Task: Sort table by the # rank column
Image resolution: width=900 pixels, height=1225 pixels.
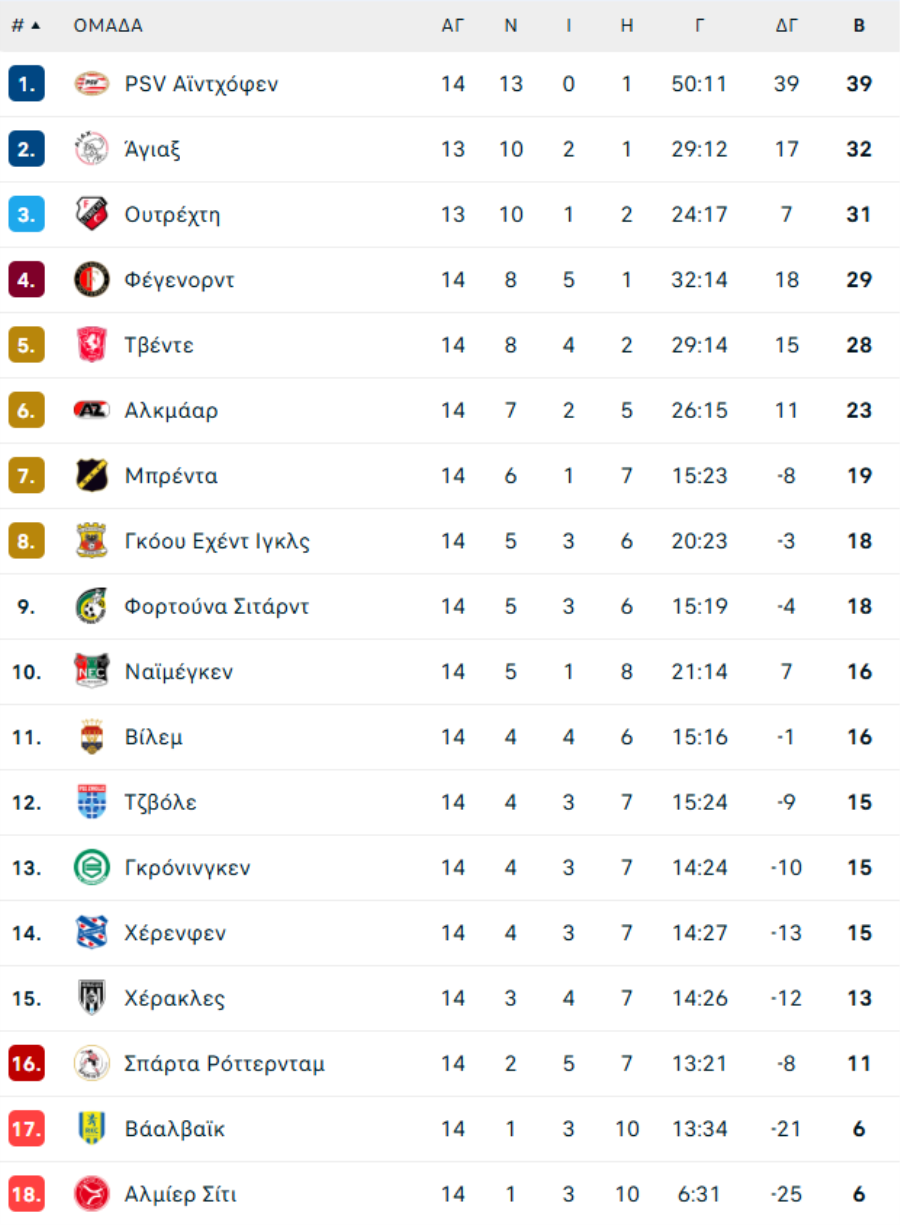Action: 26,26
